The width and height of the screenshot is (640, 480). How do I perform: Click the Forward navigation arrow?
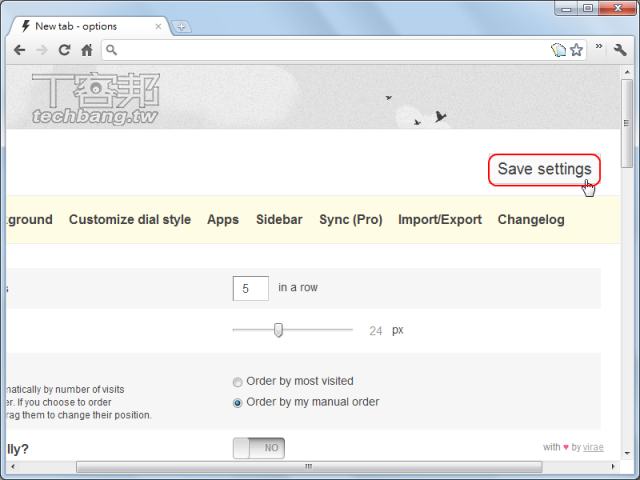[x=41, y=50]
